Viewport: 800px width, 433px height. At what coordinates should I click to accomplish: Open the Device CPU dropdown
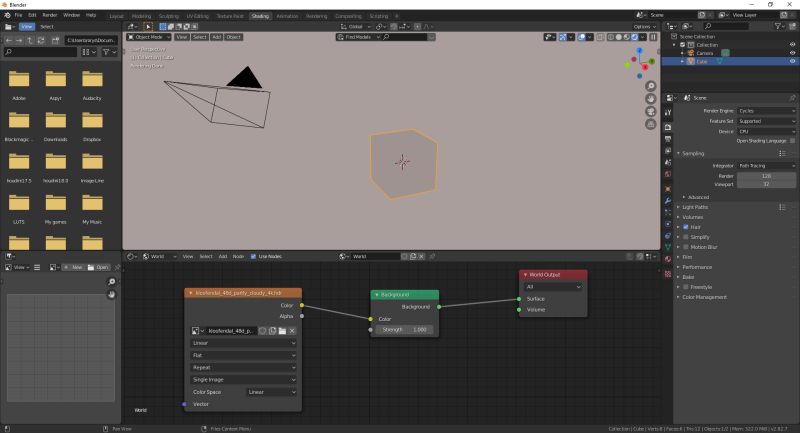pyautogui.click(x=766, y=131)
